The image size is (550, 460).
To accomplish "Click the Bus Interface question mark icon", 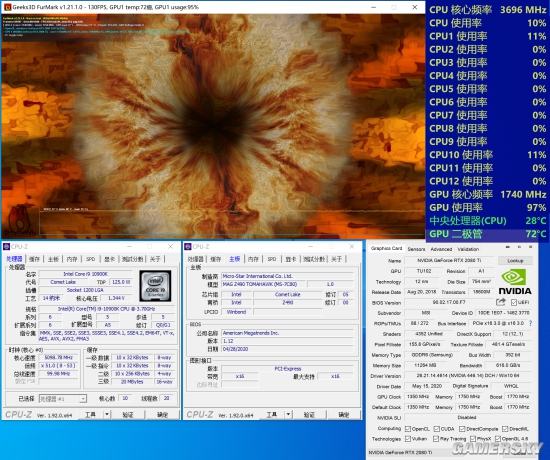I will pos(530,323).
